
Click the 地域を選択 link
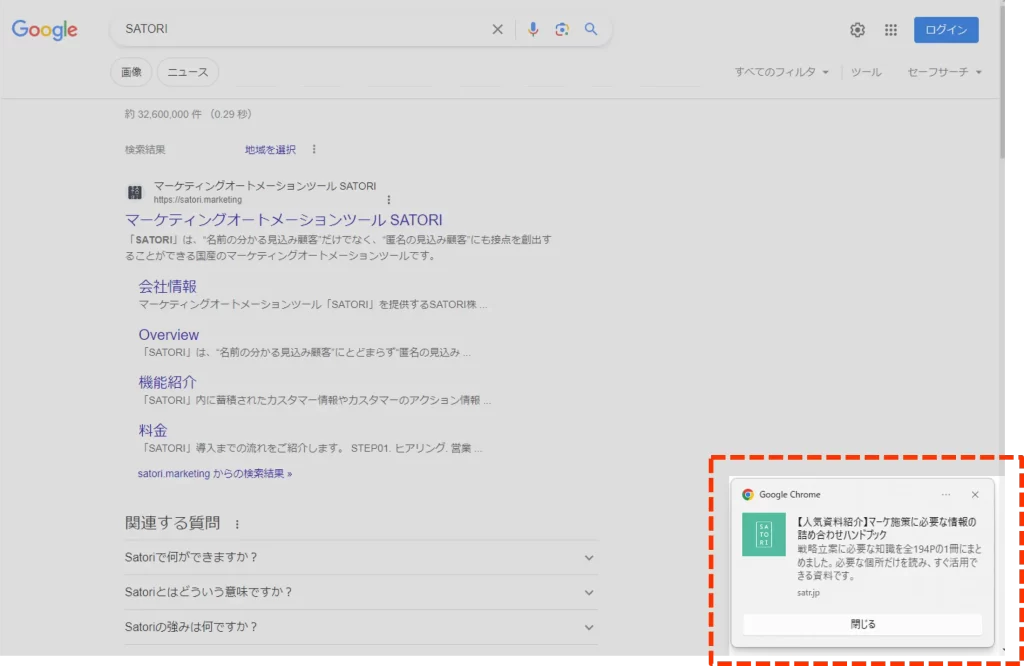click(x=270, y=150)
